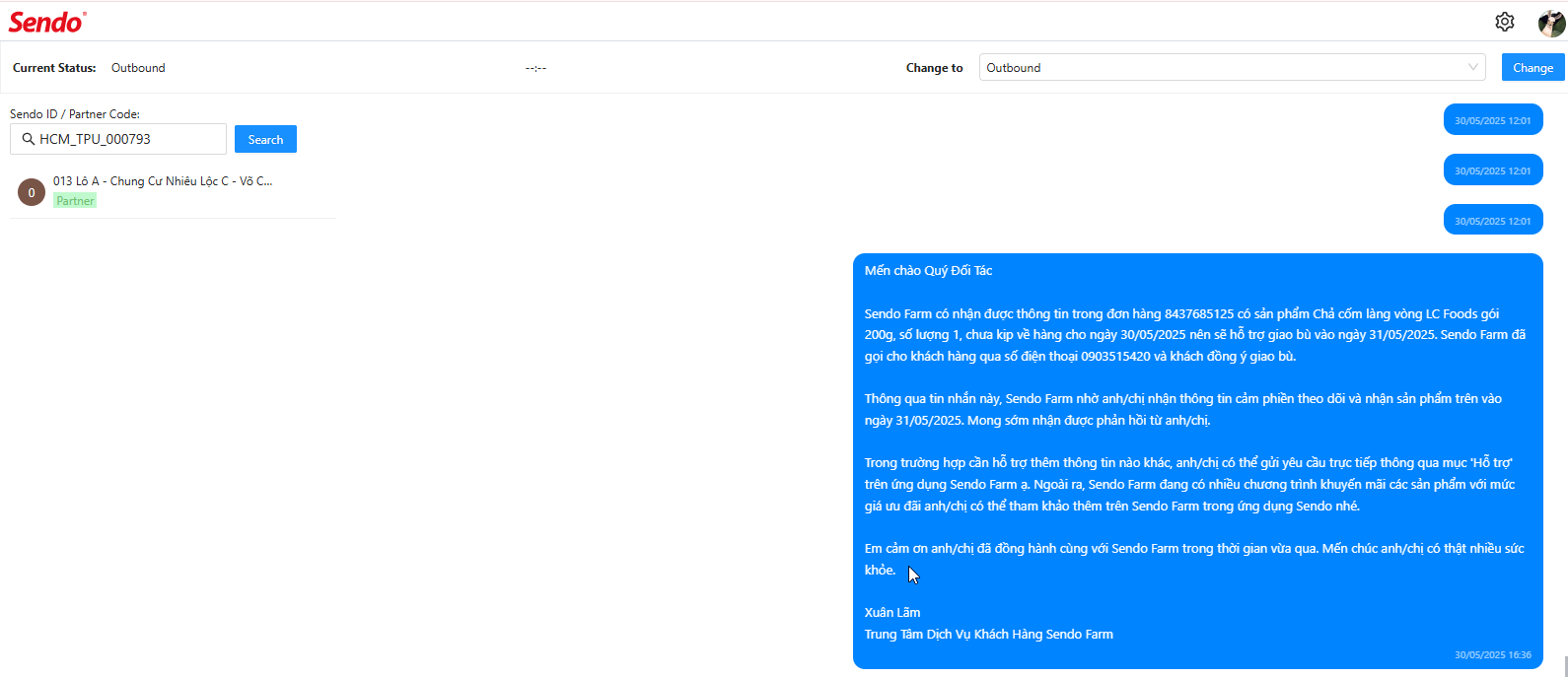This screenshot has height=677, width=1568.
Task: Click the "Xuân Lãm" signature text
Action: click(x=892, y=612)
